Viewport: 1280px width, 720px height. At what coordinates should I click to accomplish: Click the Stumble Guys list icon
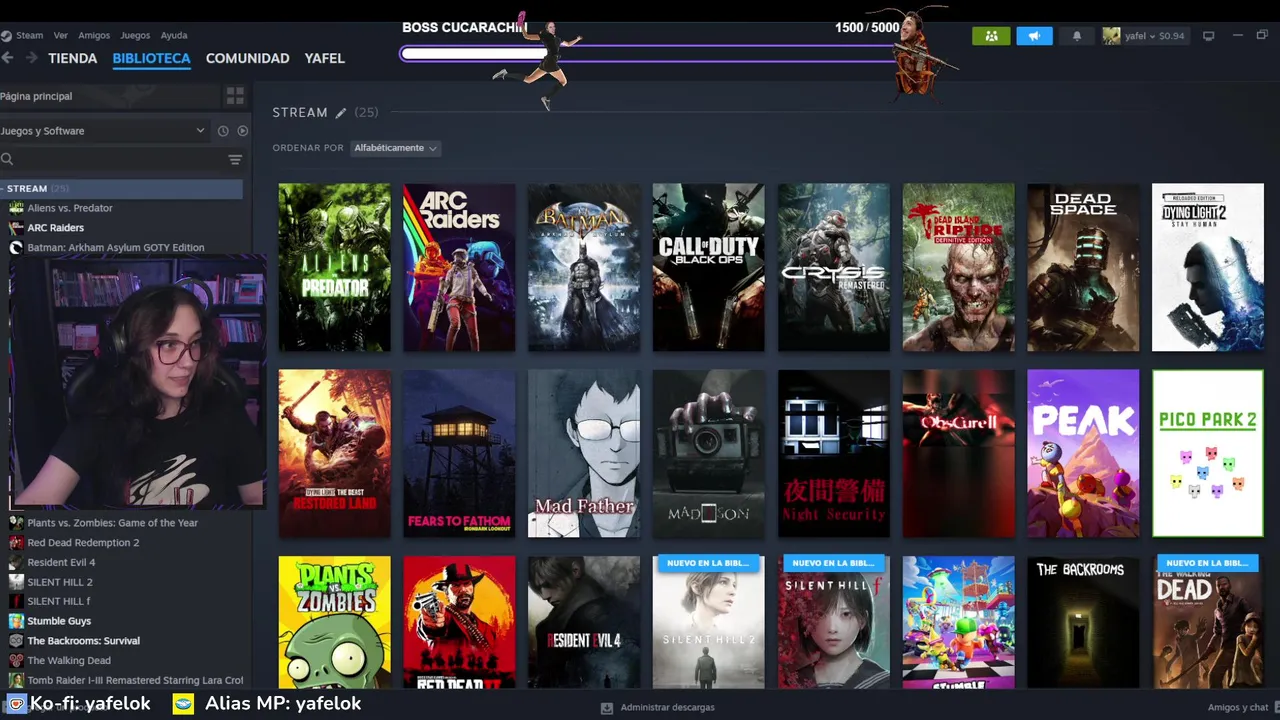click(x=16, y=621)
